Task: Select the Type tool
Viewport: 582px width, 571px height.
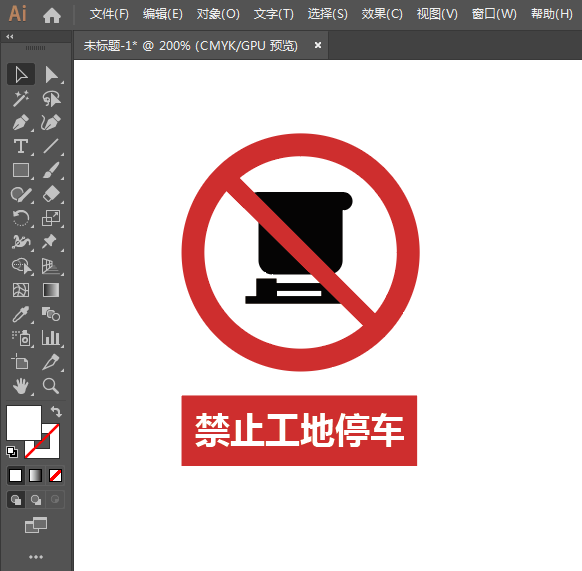Action: tap(21, 146)
